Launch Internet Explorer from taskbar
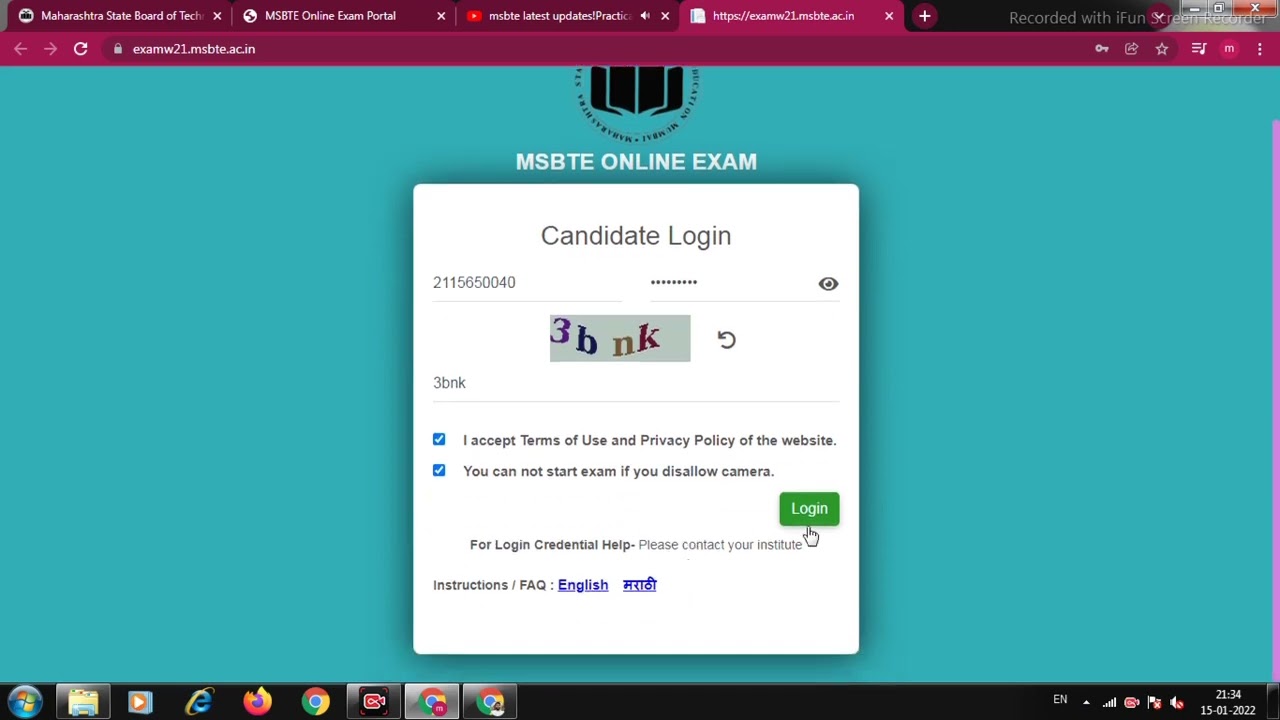Screen dimensions: 1280x720 click(x=199, y=702)
